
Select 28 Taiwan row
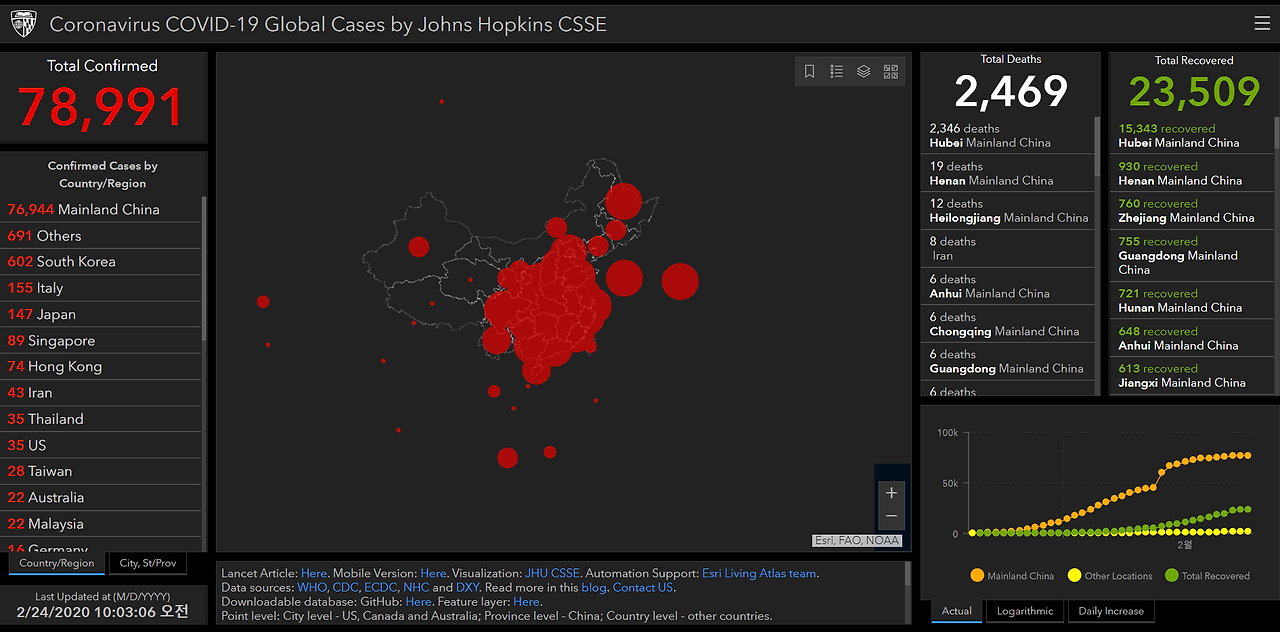point(101,471)
